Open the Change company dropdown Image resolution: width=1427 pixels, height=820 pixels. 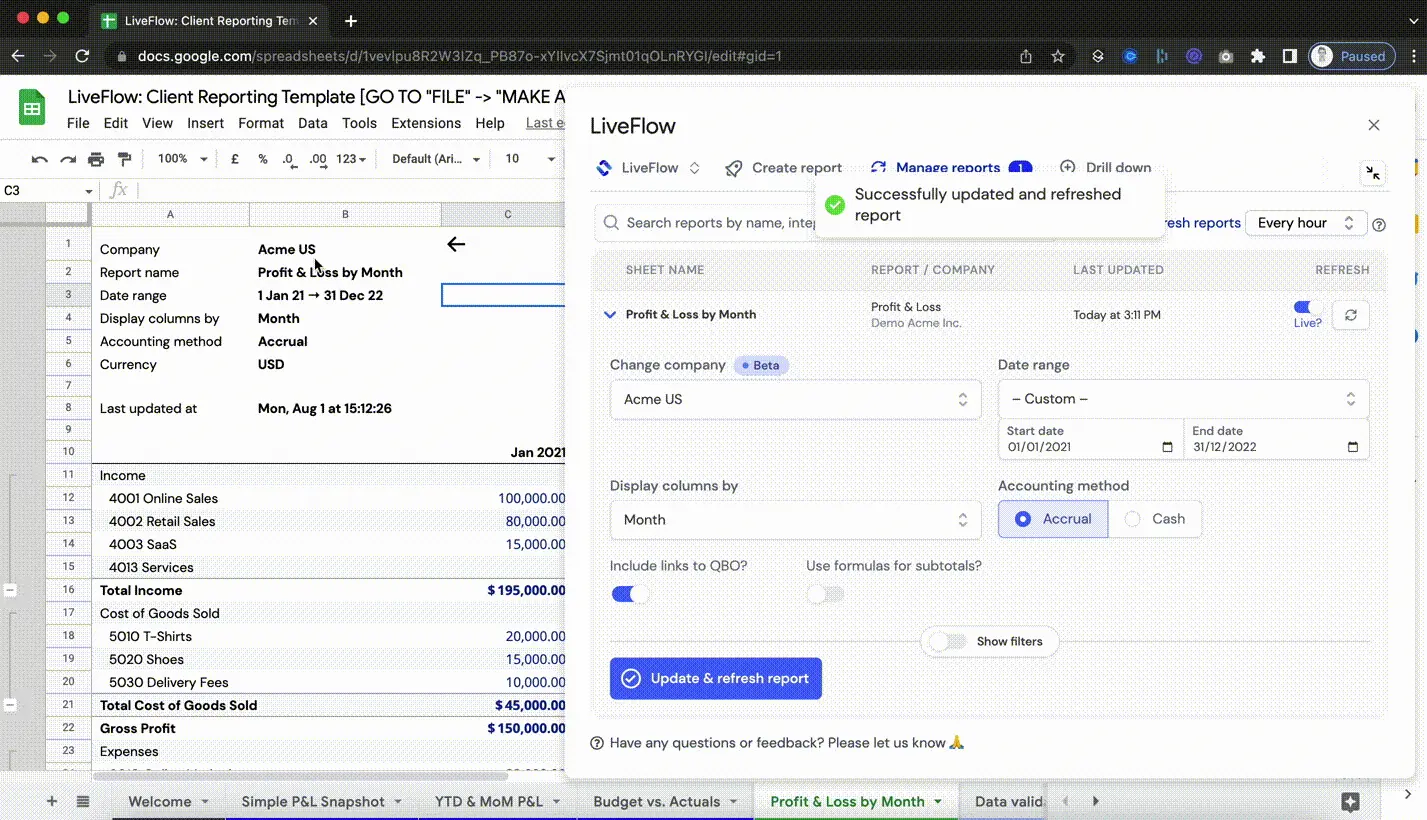pos(795,399)
